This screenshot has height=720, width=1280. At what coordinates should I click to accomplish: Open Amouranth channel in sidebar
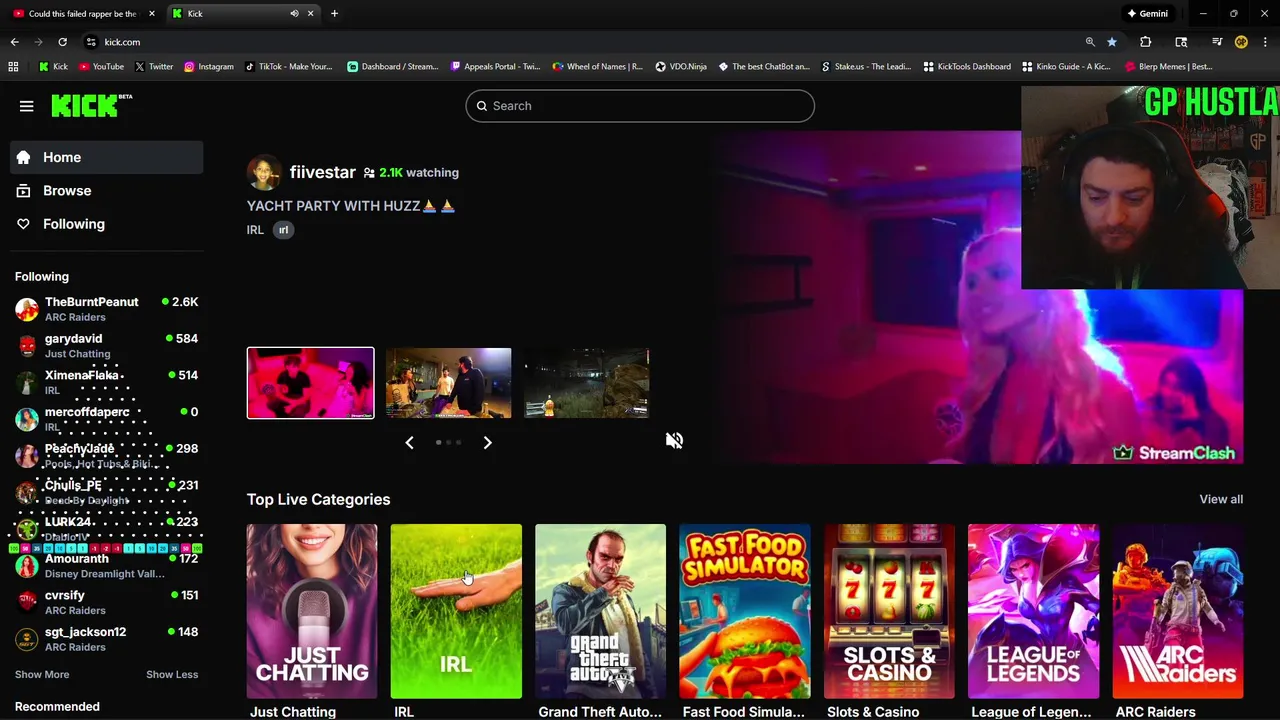[107, 566]
